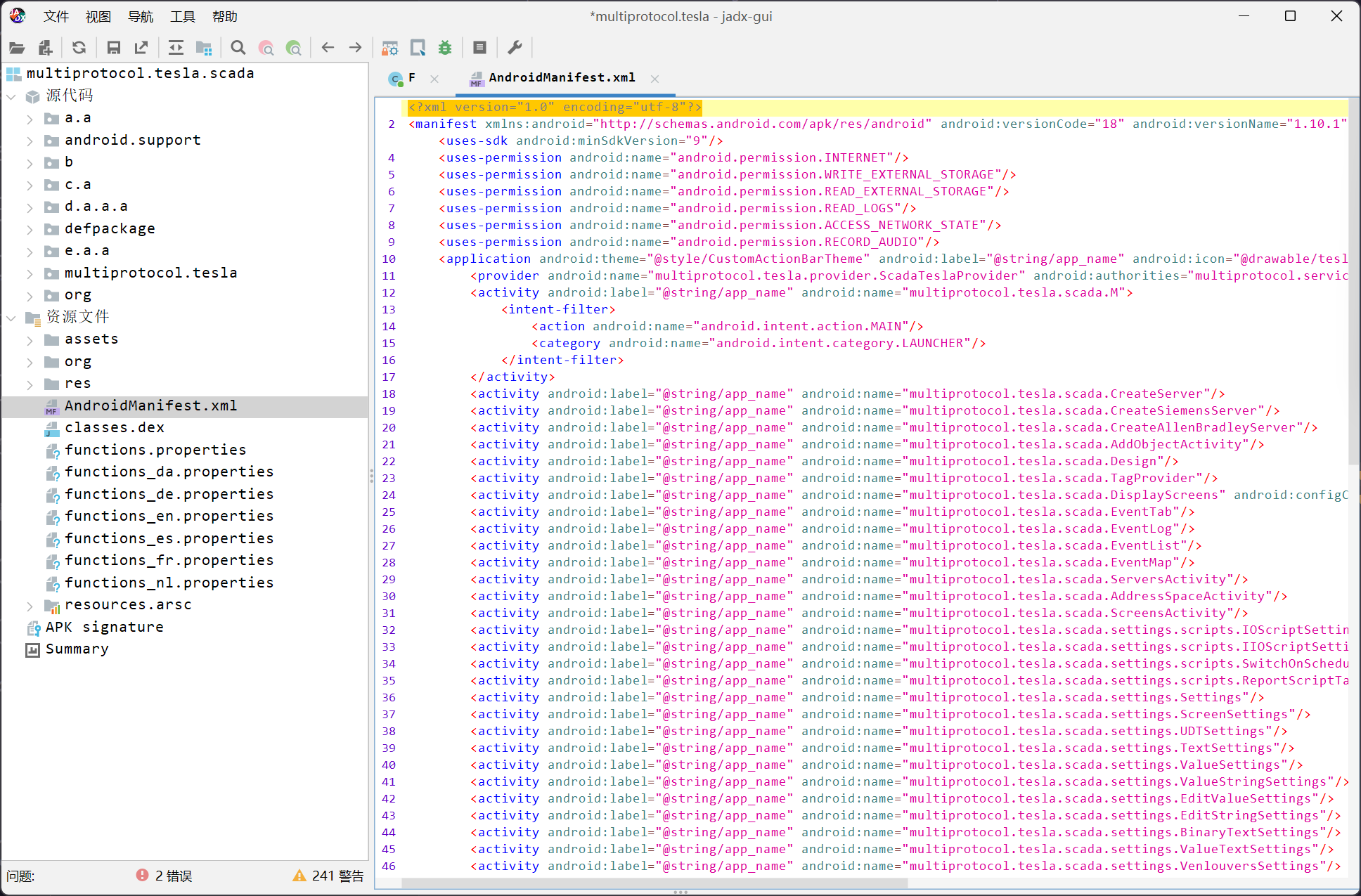
Task: Expand the c.a package
Action: (30, 186)
